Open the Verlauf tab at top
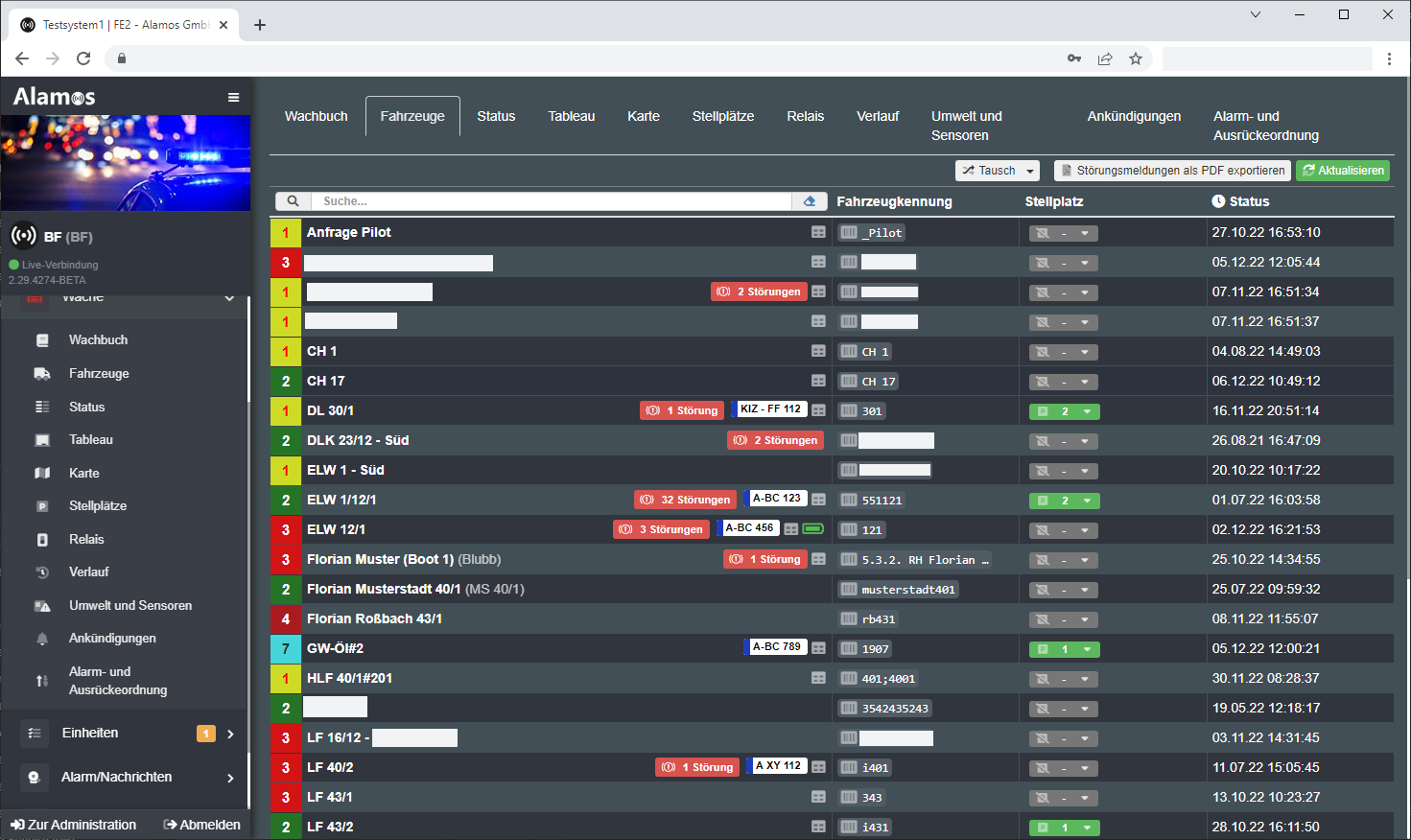This screenshot has height=840, width=1411. pyautogui.click(x=877, y=116)
